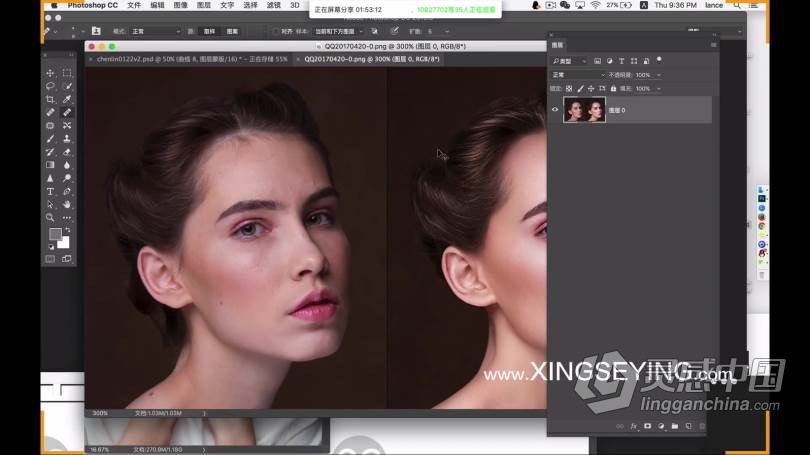Image resolution: width=810 pixels, height=455 pixels.
Task: Select the Dodge tool
Action: 67,178
